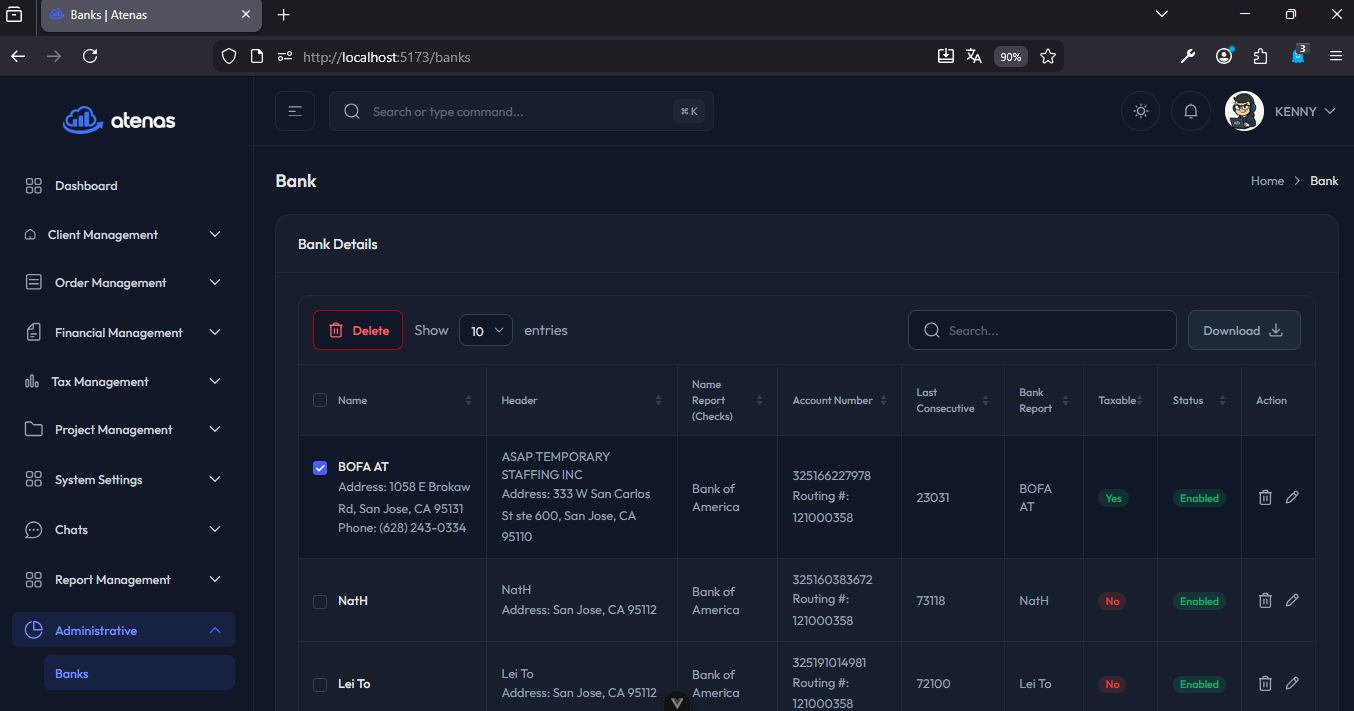Uncheck the BOFA AT row checkbox
The image size is (1354, 711).
point(320,467)
